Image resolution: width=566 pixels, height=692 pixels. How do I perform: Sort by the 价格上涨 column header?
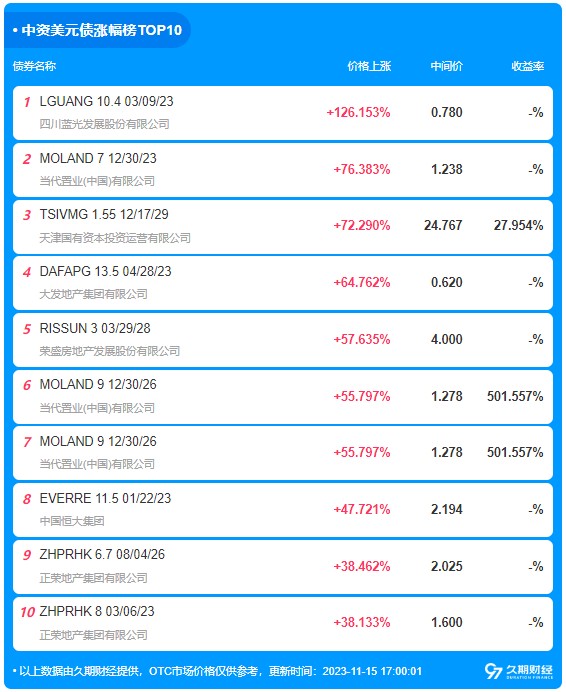[369, 66]
